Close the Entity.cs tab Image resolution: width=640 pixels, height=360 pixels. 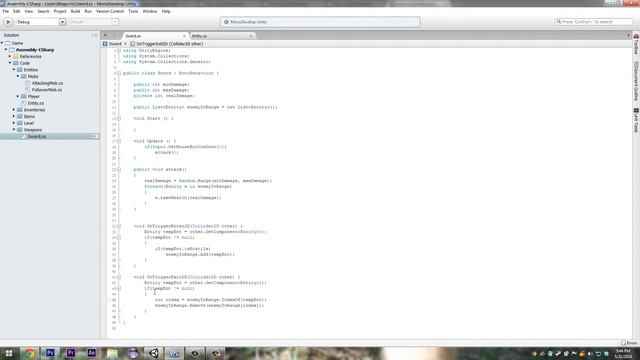pyautogui.click(x=251, y=36)
